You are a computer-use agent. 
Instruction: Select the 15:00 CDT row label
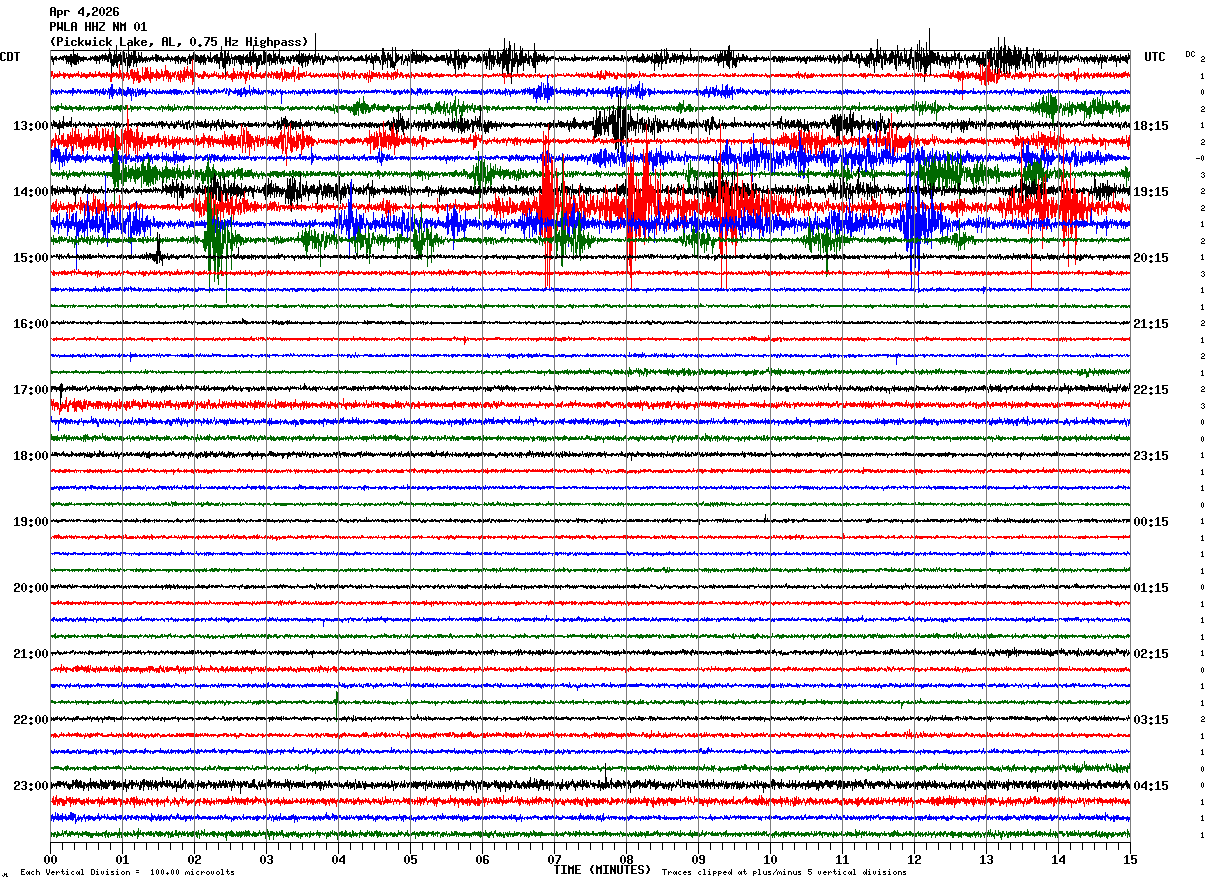tap(31, 258)
